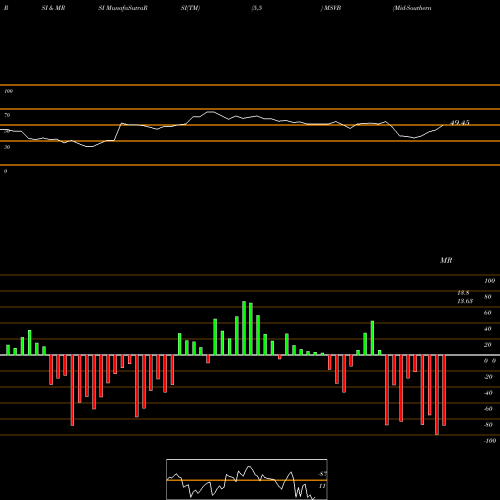Viewport: 500px width, 500px height.
Task: Click the "SI(TM)" header label
Action: pyautogui.click(x=190, y=8)
